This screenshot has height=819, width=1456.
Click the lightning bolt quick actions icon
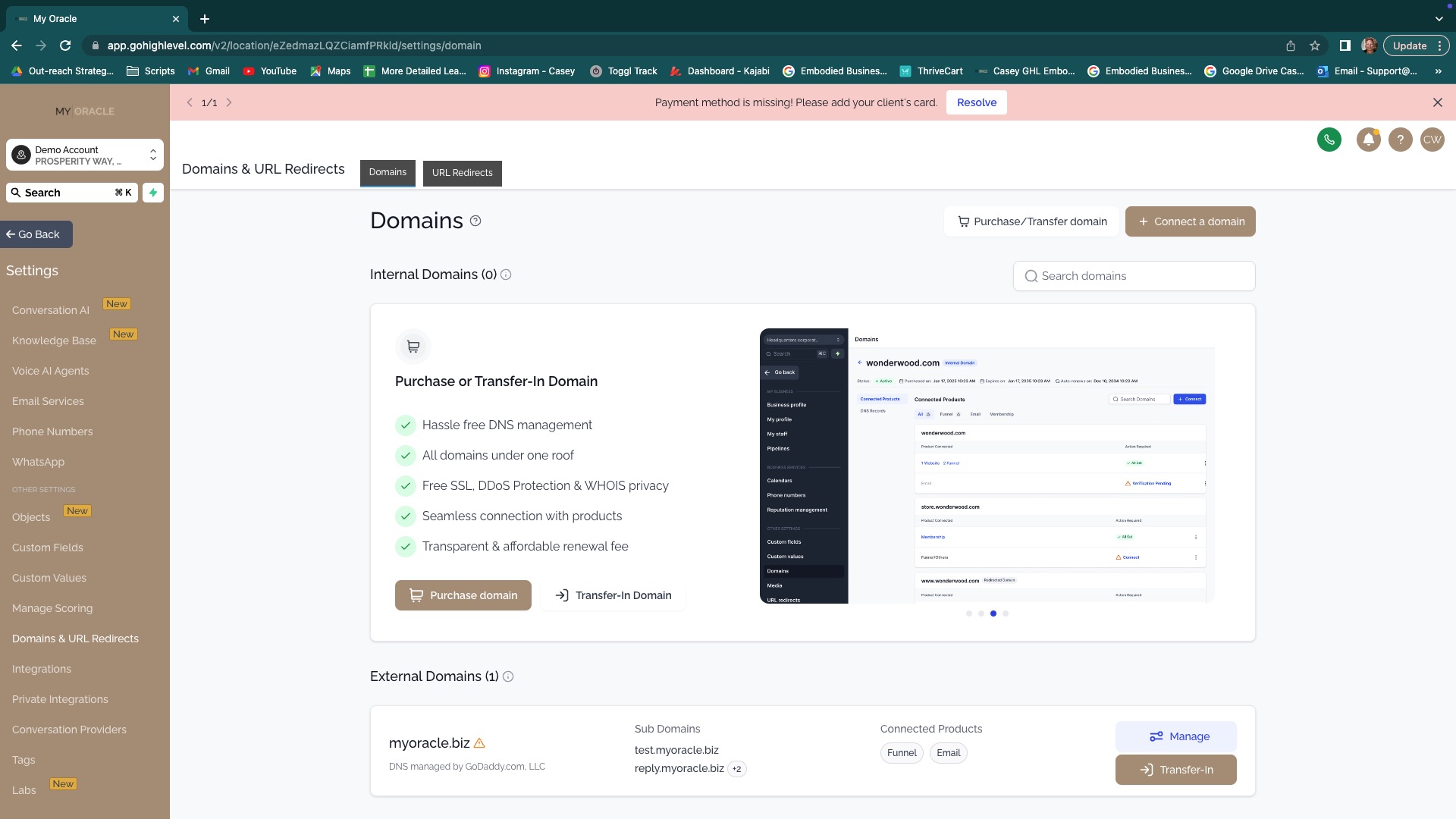click(153, 193)
